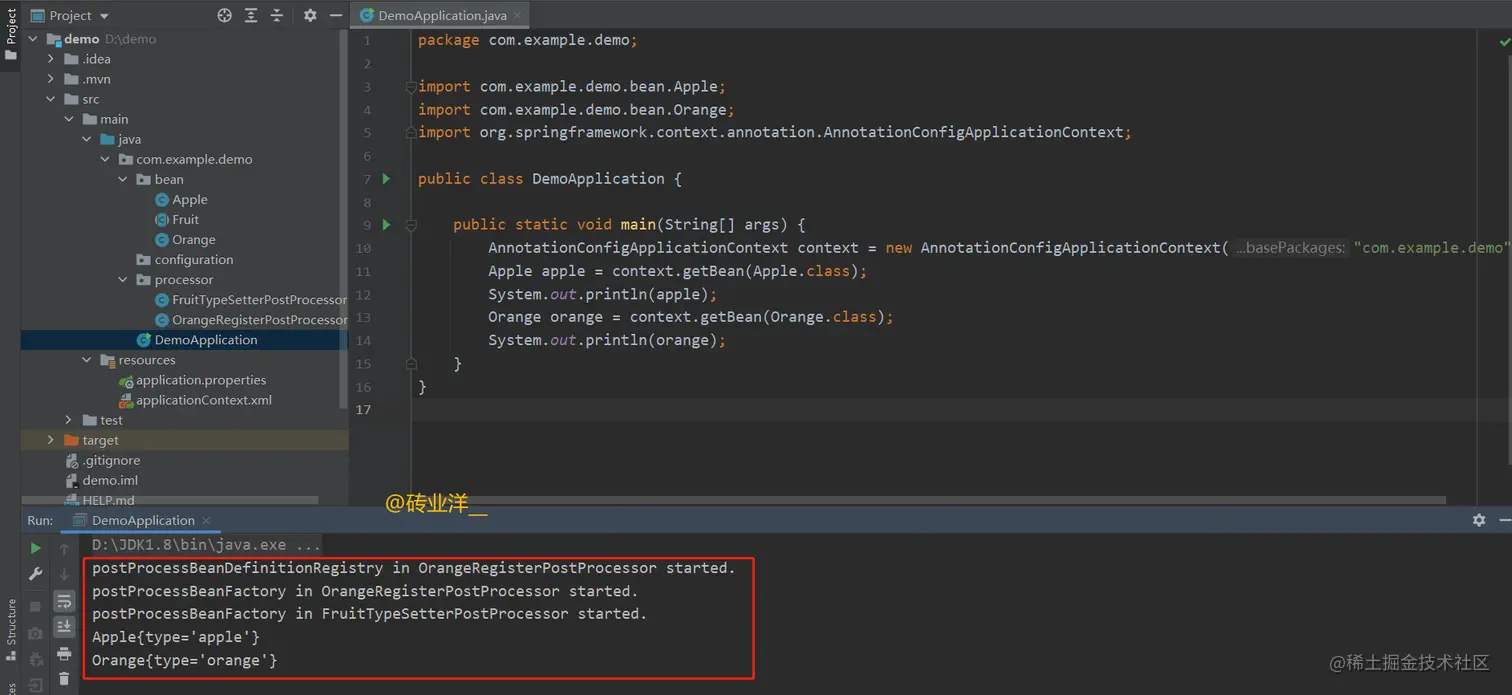Viewport: 1512px width, 695px height.
Task: Switch to DemoApplication.java editor tab
Action: (441, 16)
